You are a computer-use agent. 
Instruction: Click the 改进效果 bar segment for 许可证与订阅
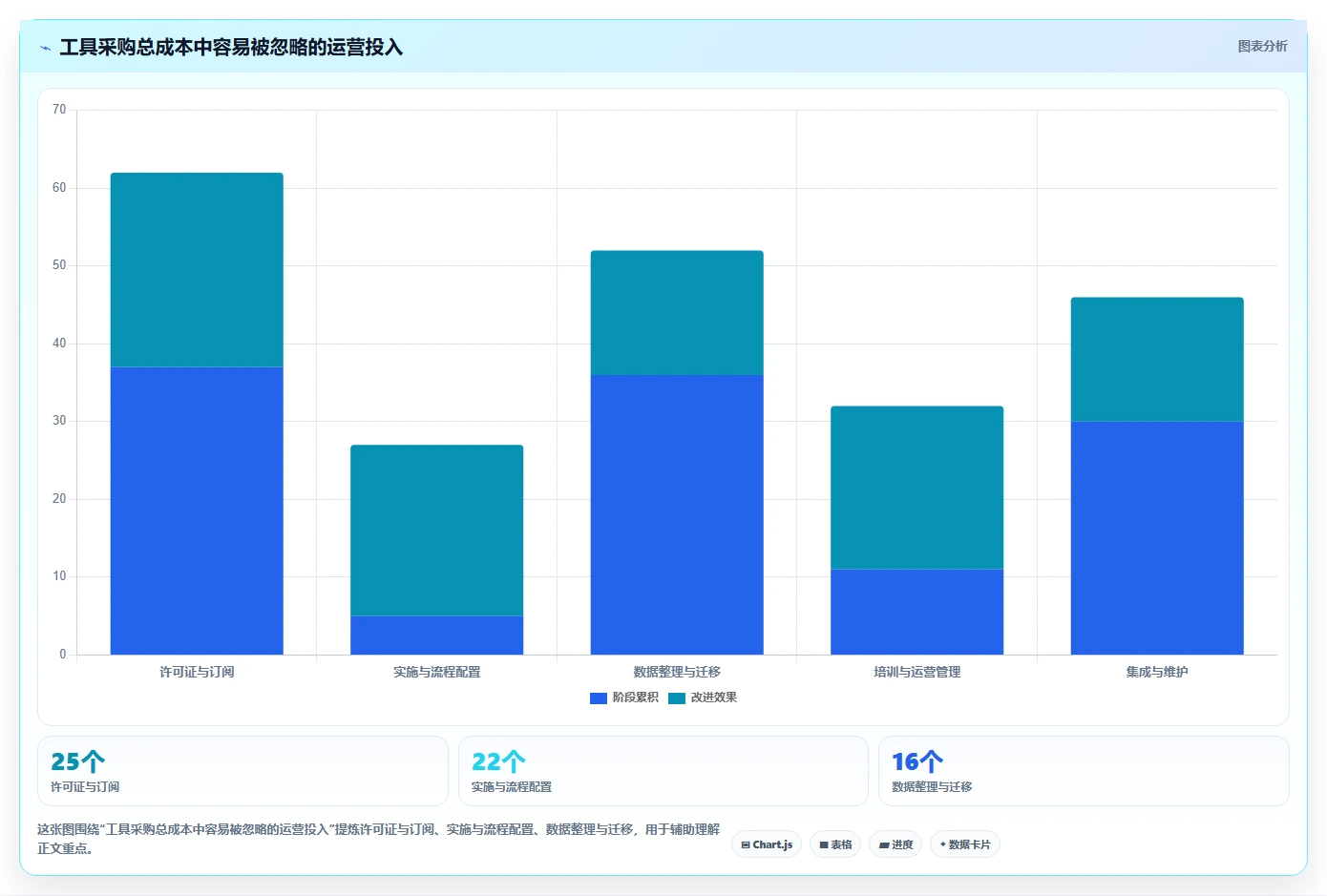[197, 270]
